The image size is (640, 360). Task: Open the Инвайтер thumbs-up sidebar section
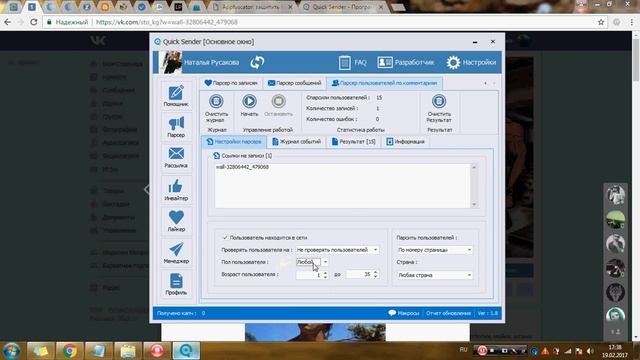point(176,189)
